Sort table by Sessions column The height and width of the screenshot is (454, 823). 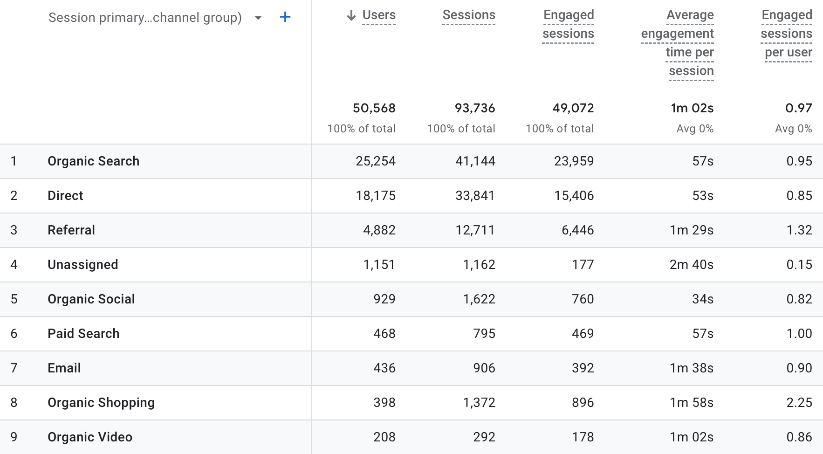click(x=468, y=15)
